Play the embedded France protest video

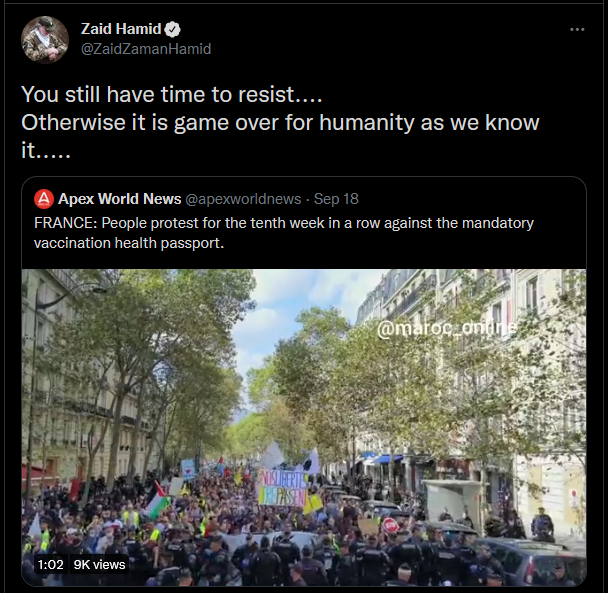click(x=304, y=427)
